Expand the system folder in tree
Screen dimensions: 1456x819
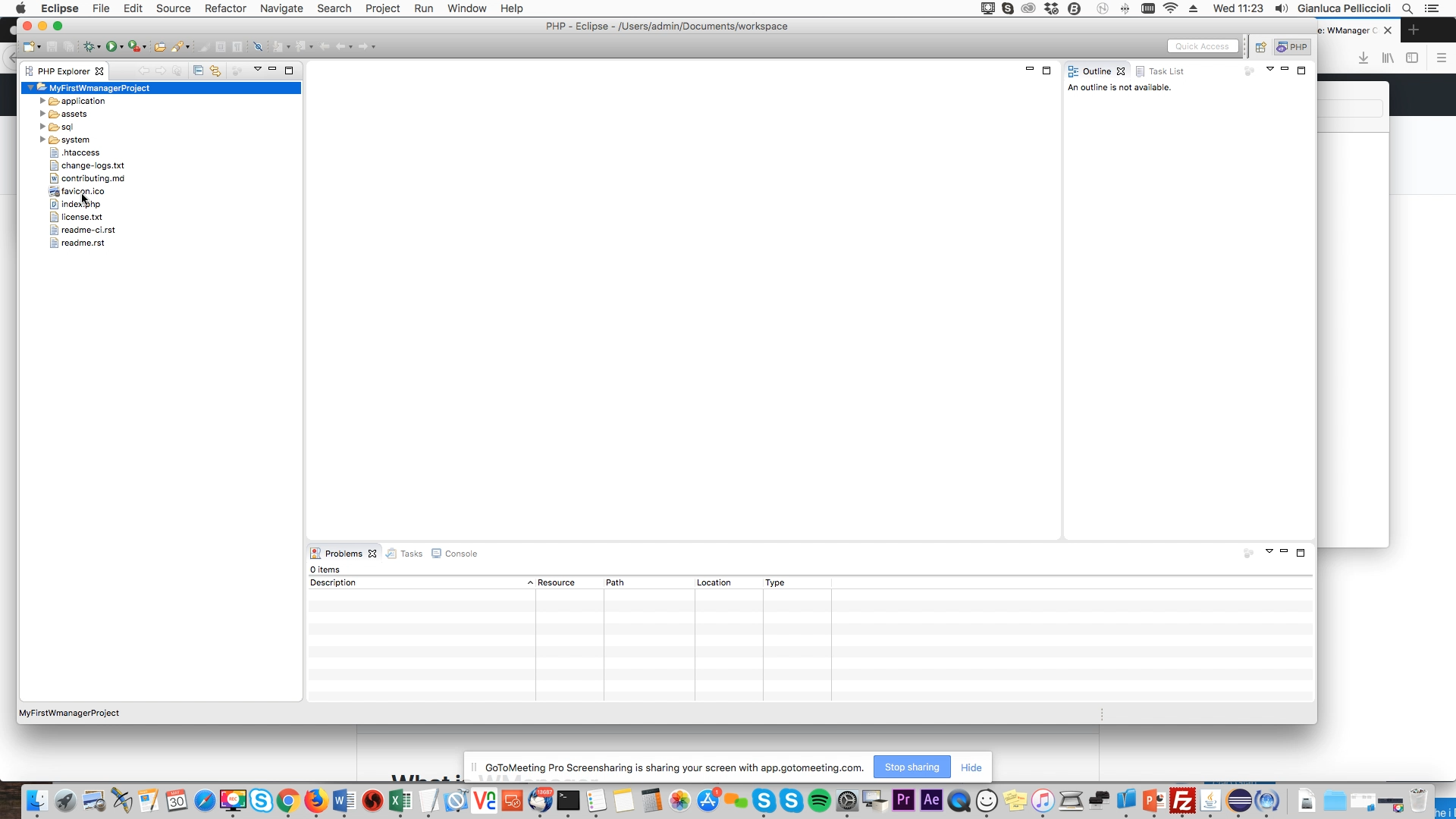(x=42, y=140)
